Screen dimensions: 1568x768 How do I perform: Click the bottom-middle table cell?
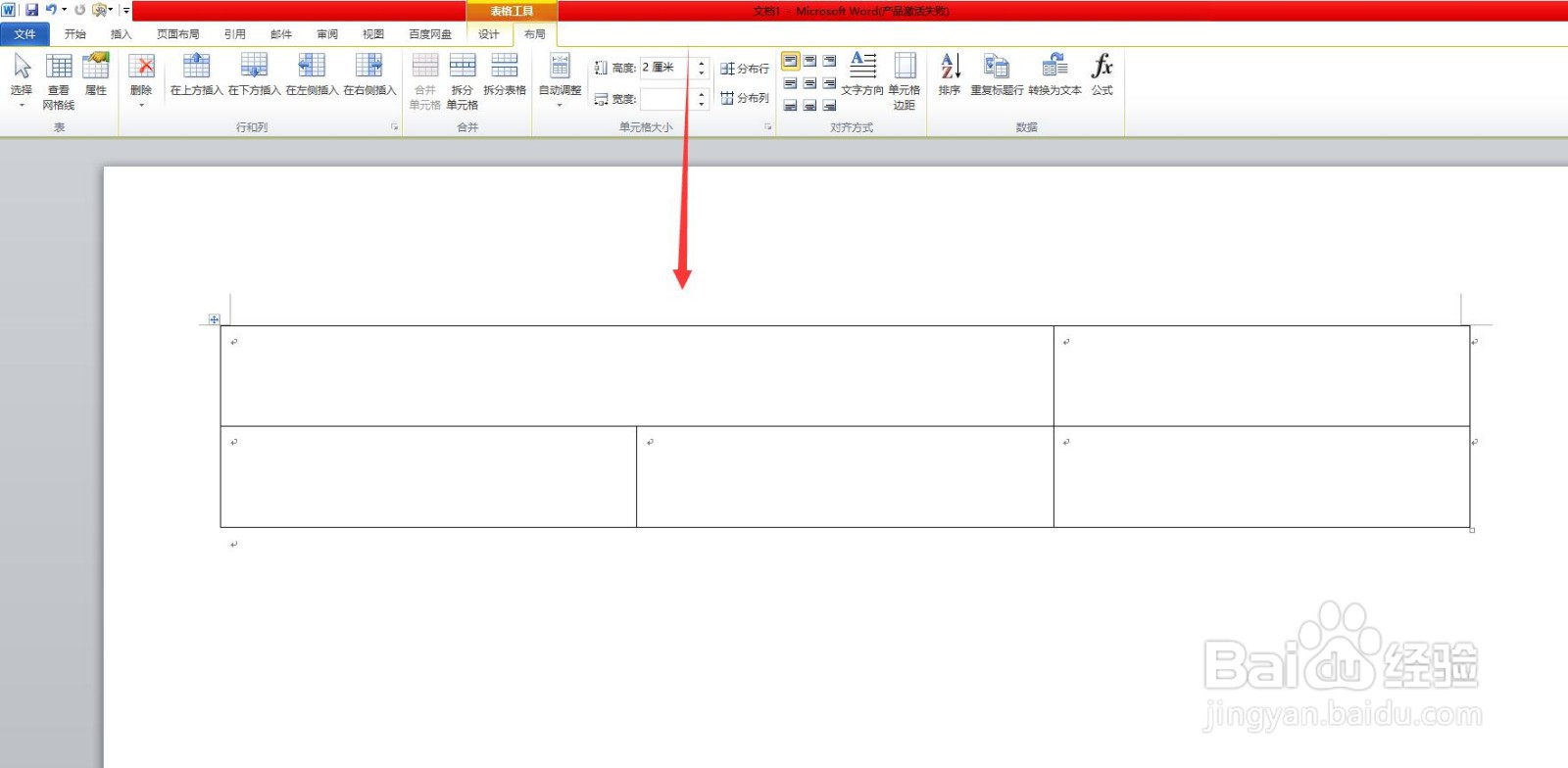tap(845, 477)
